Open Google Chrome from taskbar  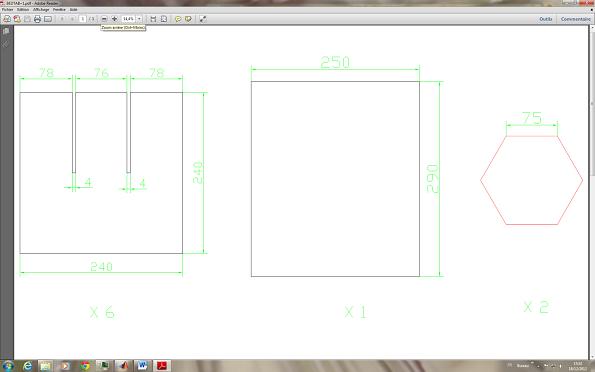pos(85,366)
